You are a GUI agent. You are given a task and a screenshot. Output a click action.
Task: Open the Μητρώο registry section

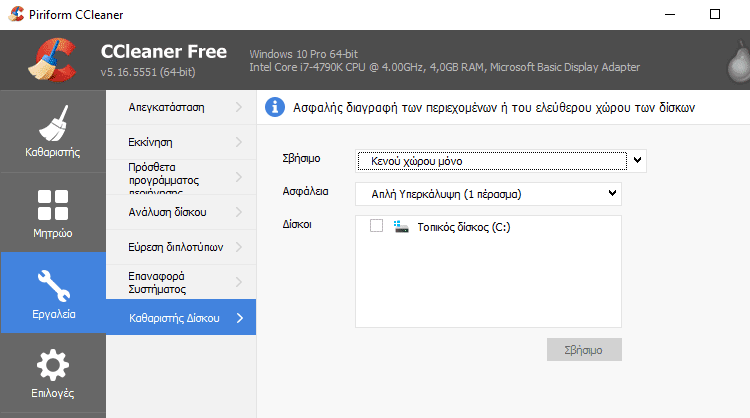53,212
